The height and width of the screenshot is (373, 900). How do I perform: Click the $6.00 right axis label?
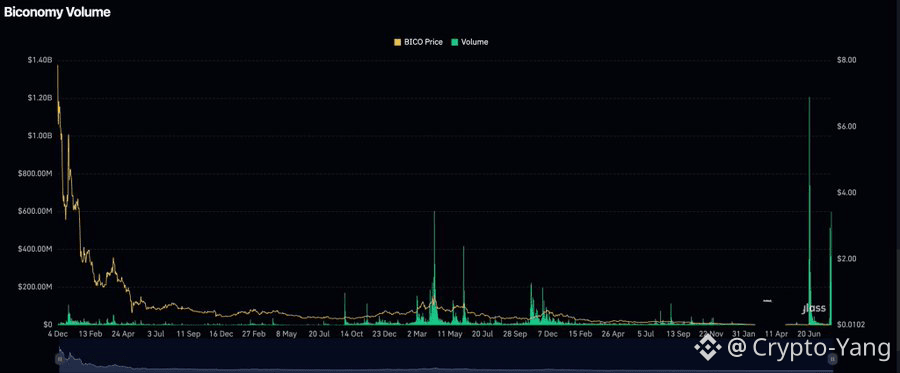pos(847,126)
